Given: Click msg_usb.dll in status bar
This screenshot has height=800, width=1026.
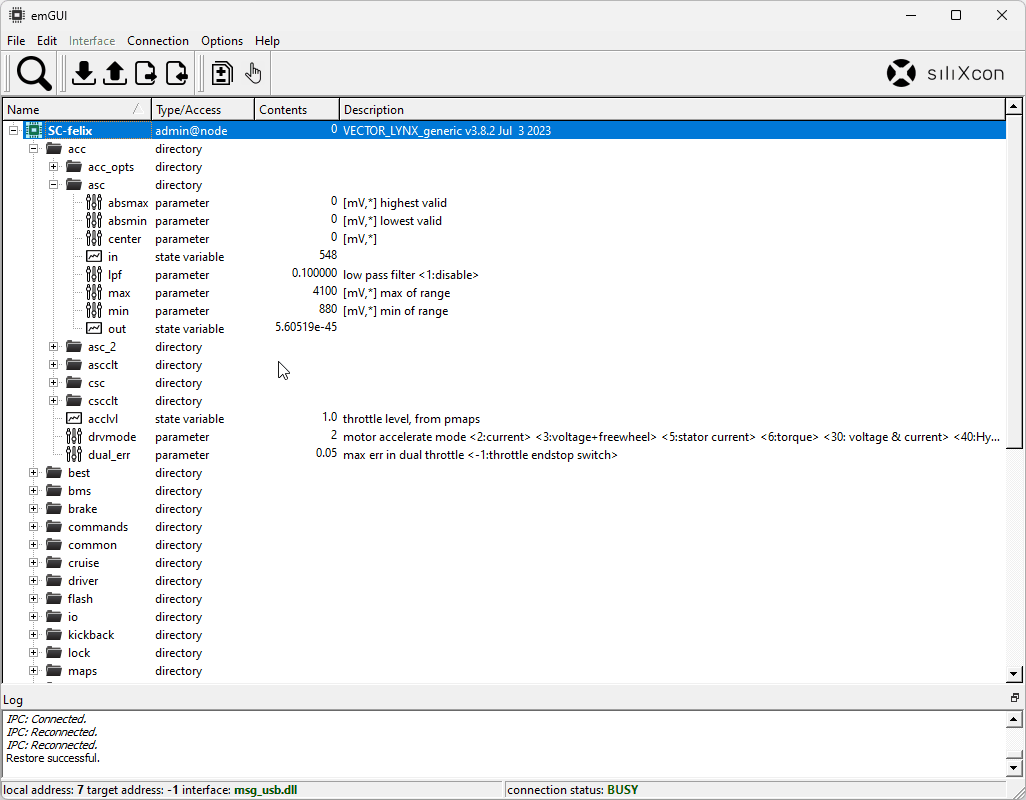Looking at the screenshot, I should [266, 790].
